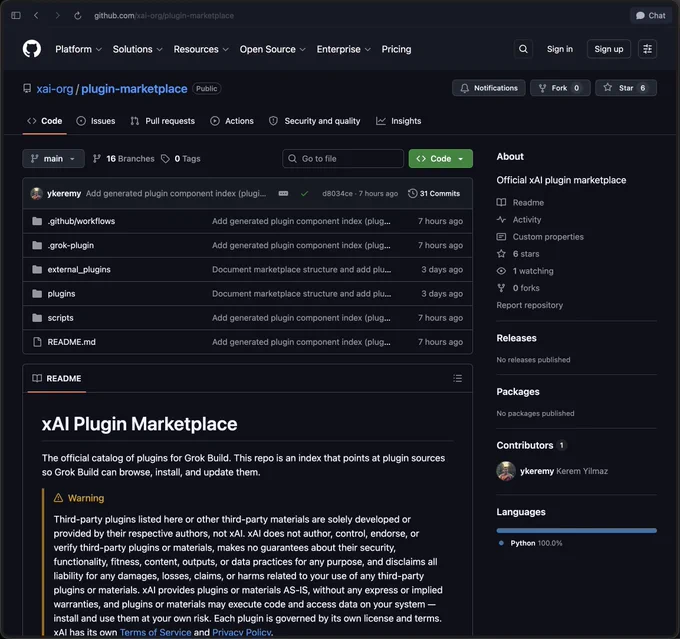Open the main branch selector dropdown
The height and width of the screenshot is (639, 680).
coord(53,159)
